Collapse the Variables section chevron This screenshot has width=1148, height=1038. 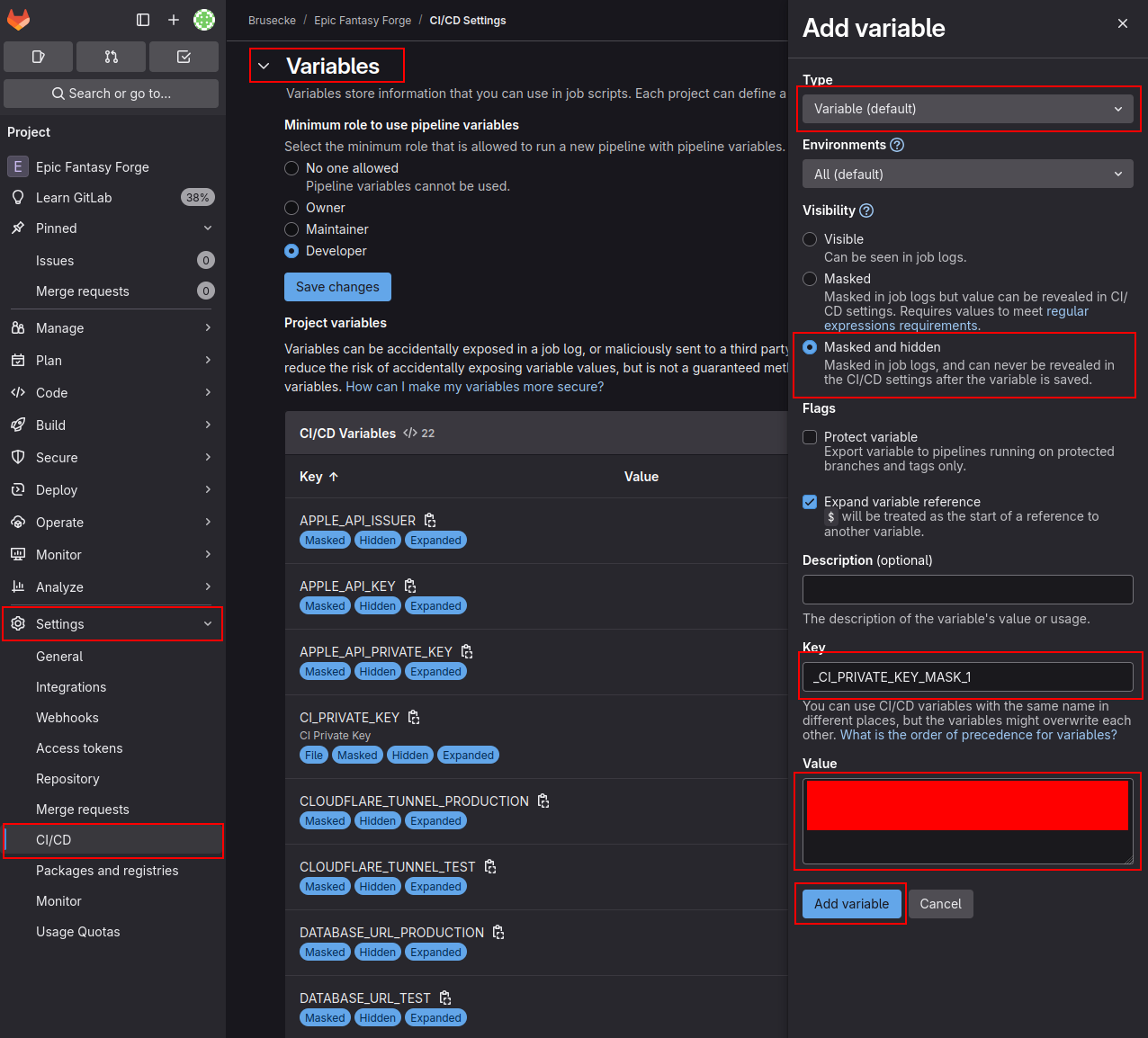click(x=264, y=67)
